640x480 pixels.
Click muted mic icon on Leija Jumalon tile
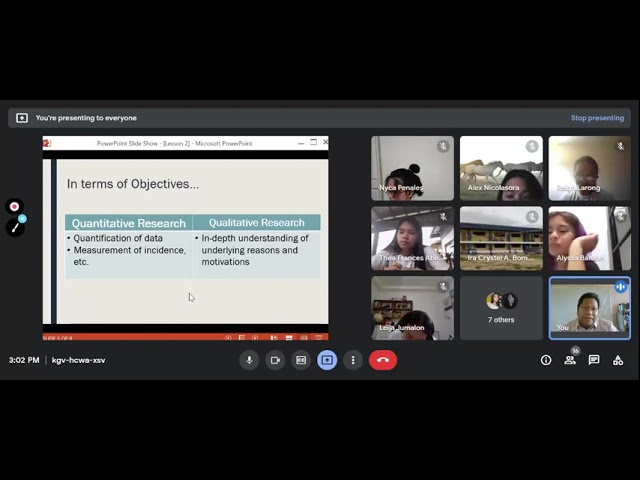click(443, 287)
